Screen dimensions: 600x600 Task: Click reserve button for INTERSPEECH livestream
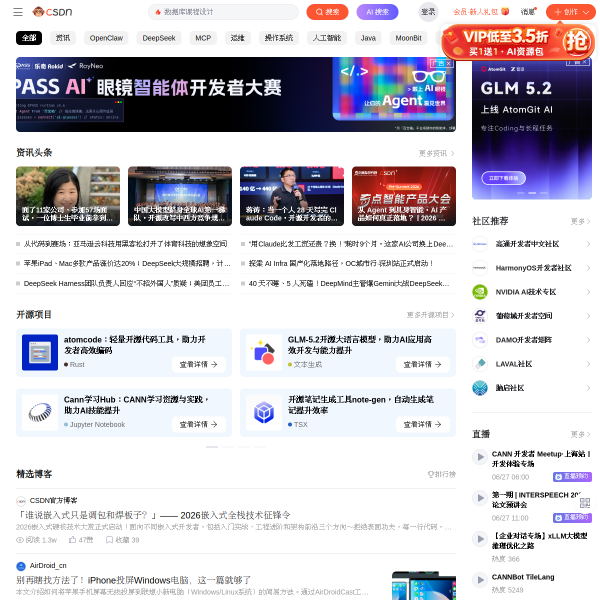coord(572,518)
